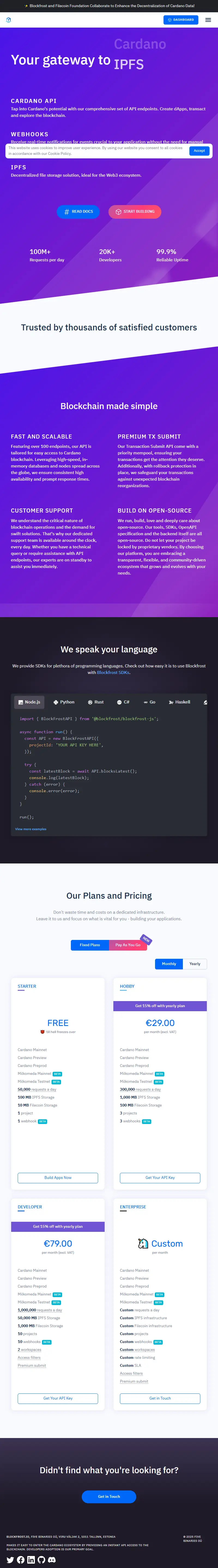Click the €29.00 Hobby price
This screenshot has width=218, height=1568.
click(160, 1023)
